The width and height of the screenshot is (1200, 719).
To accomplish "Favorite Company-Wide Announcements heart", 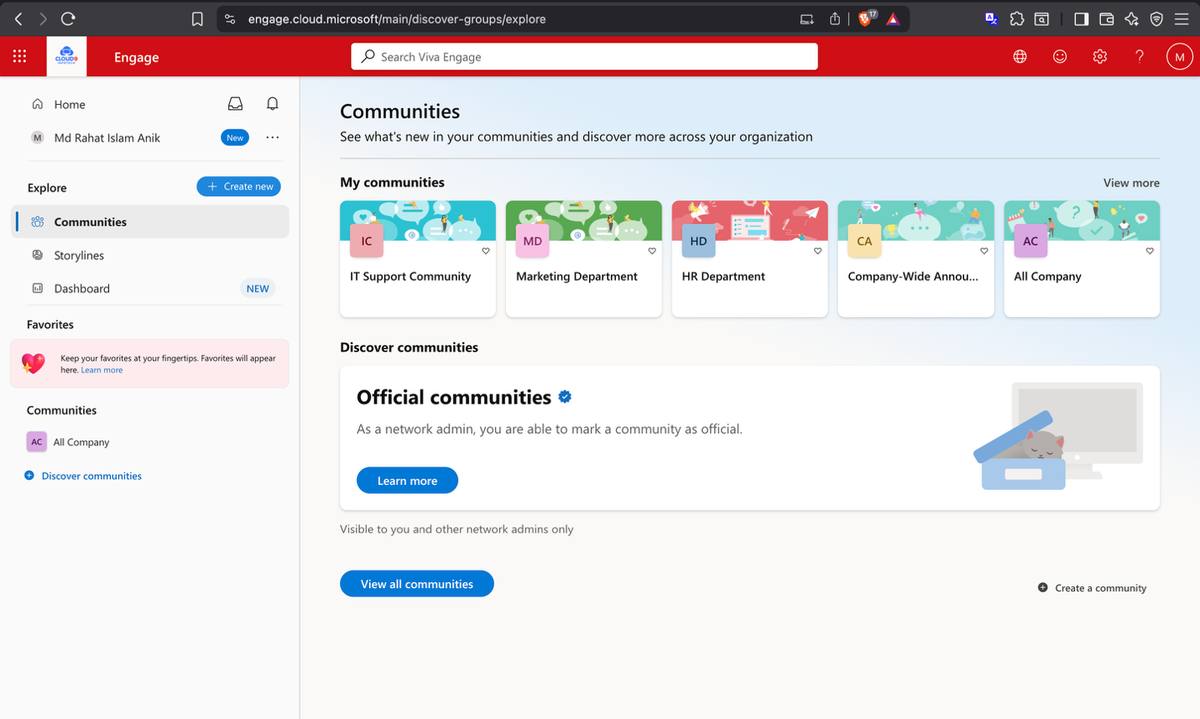I will 984,251.
